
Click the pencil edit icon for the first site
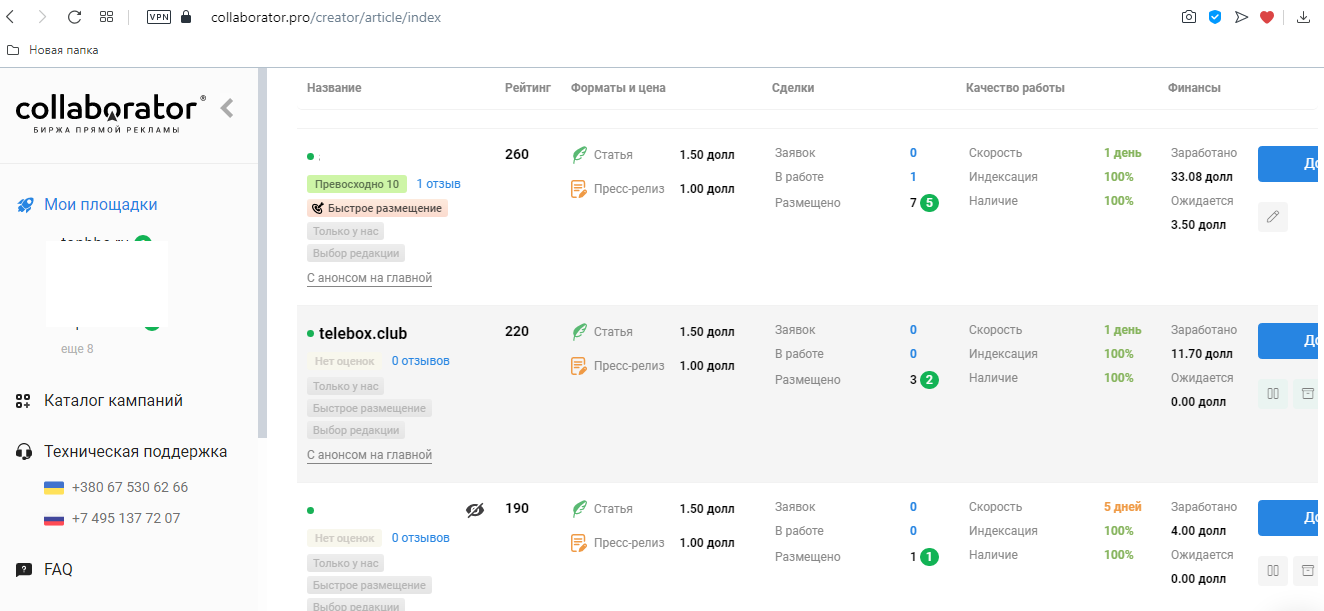1273,217
